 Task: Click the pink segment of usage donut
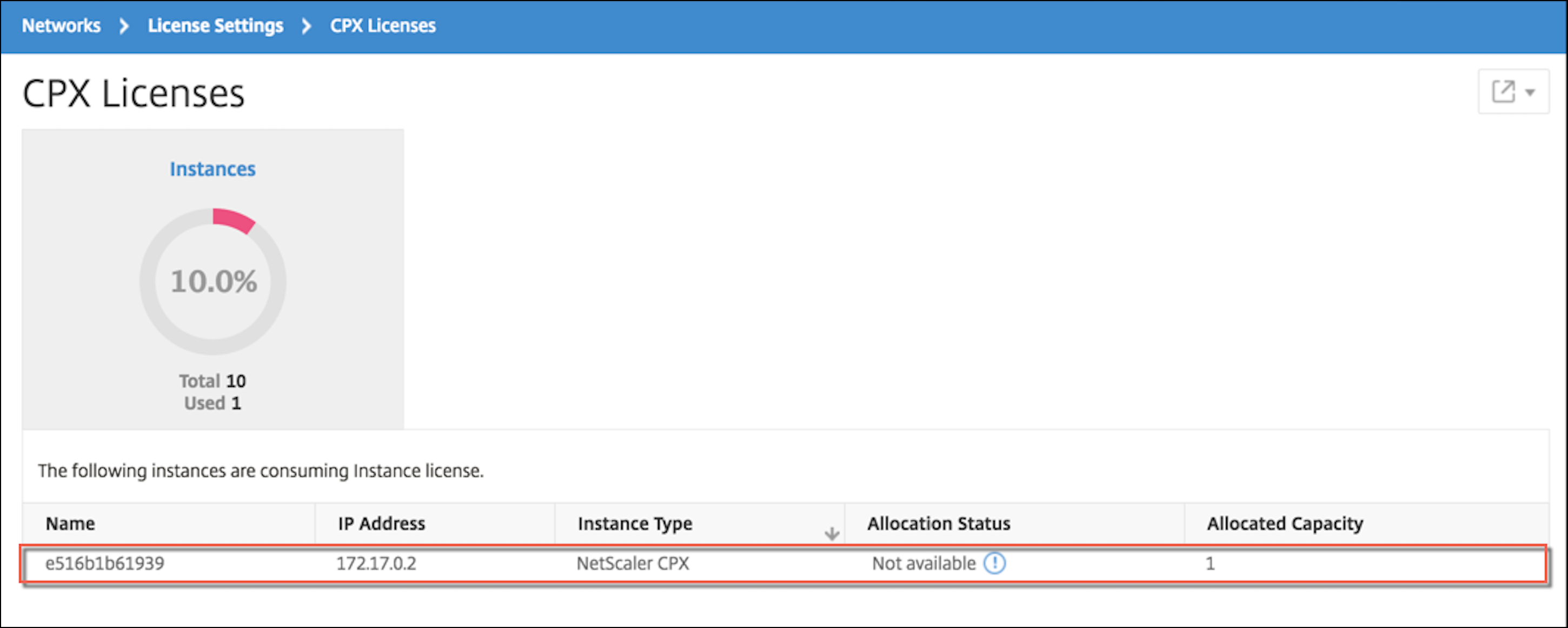pyautogui.click(x=235, y=219)
